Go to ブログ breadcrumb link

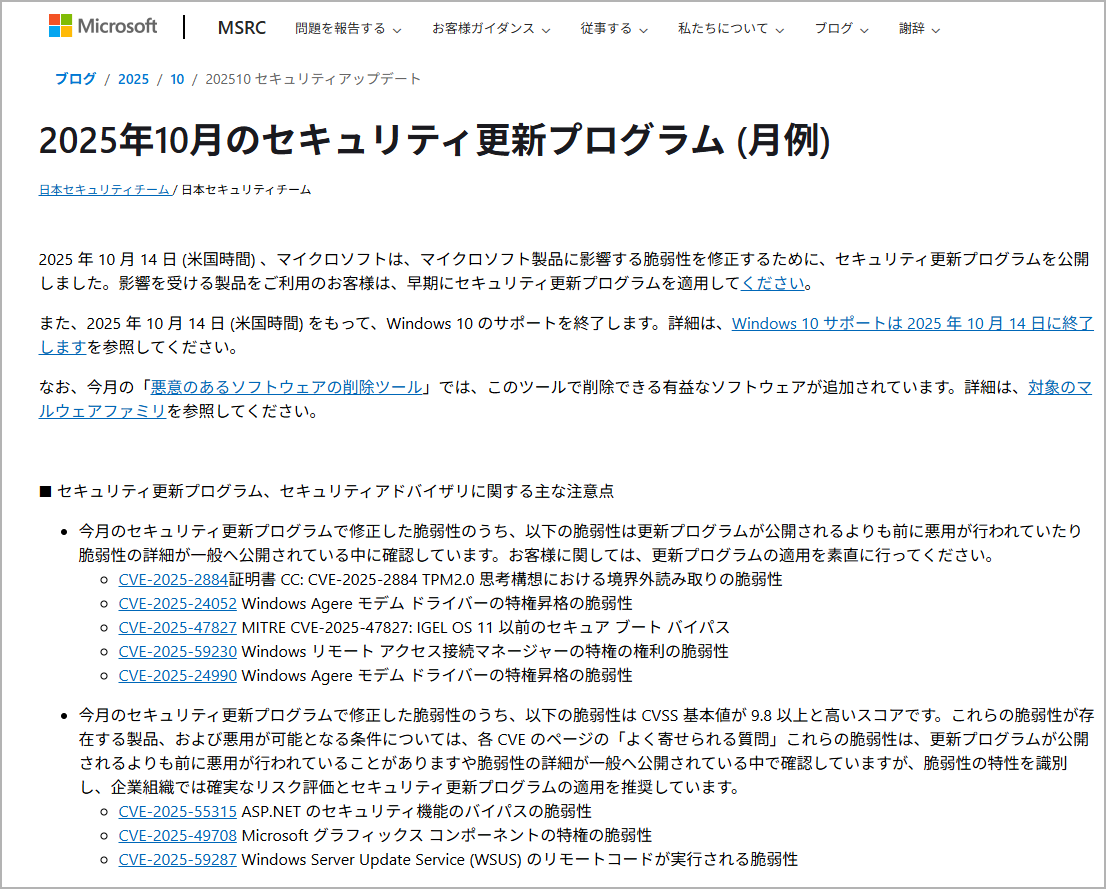(75, 79)
